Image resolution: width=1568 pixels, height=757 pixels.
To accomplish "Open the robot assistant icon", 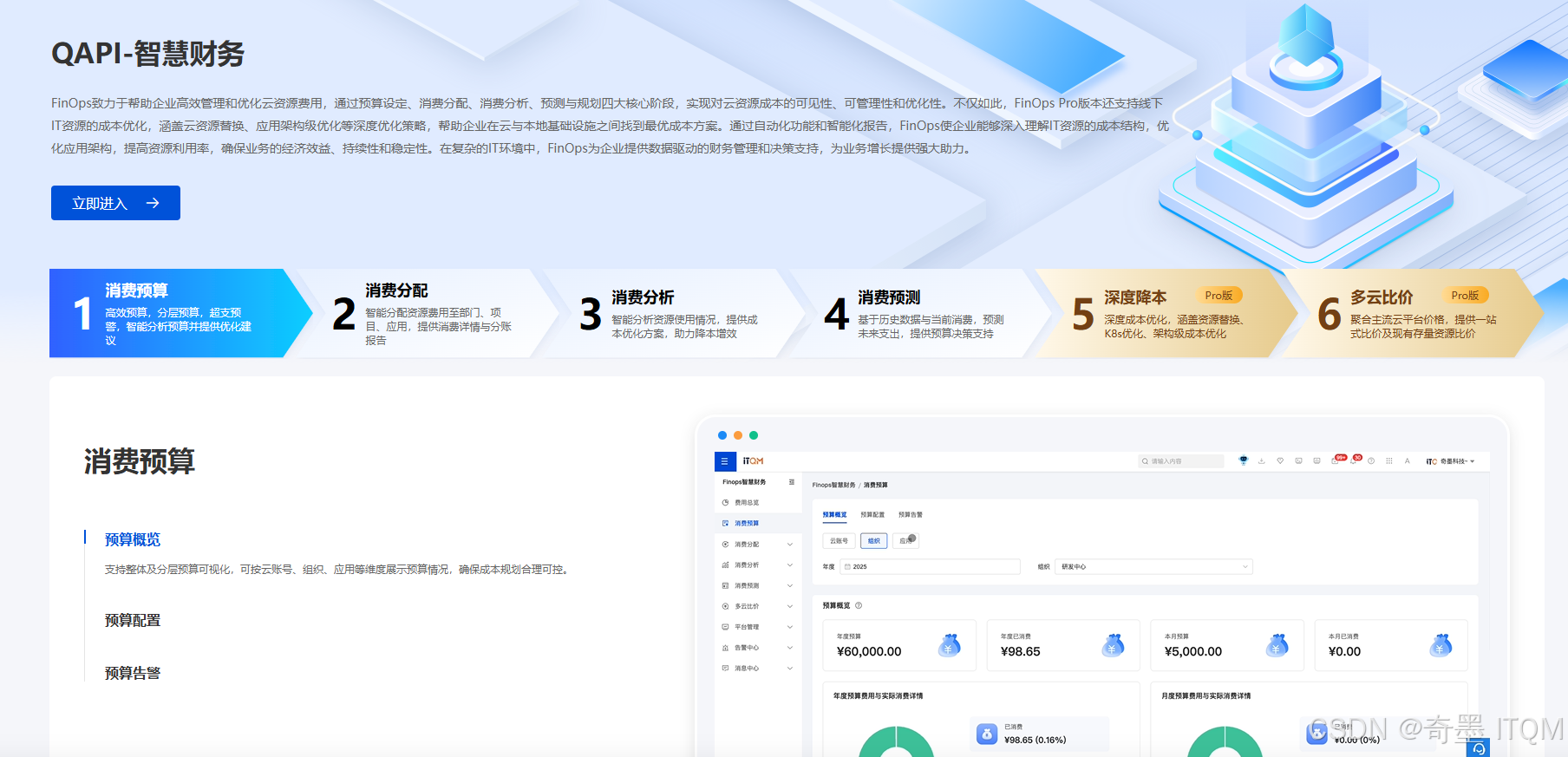I will pos(1243,460).
